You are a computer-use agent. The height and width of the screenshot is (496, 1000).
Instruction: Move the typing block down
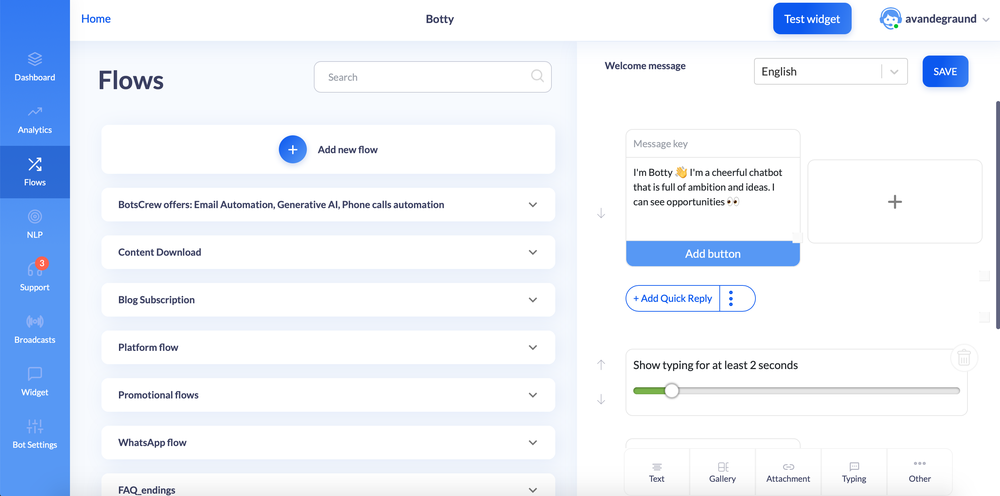(601, 399)
